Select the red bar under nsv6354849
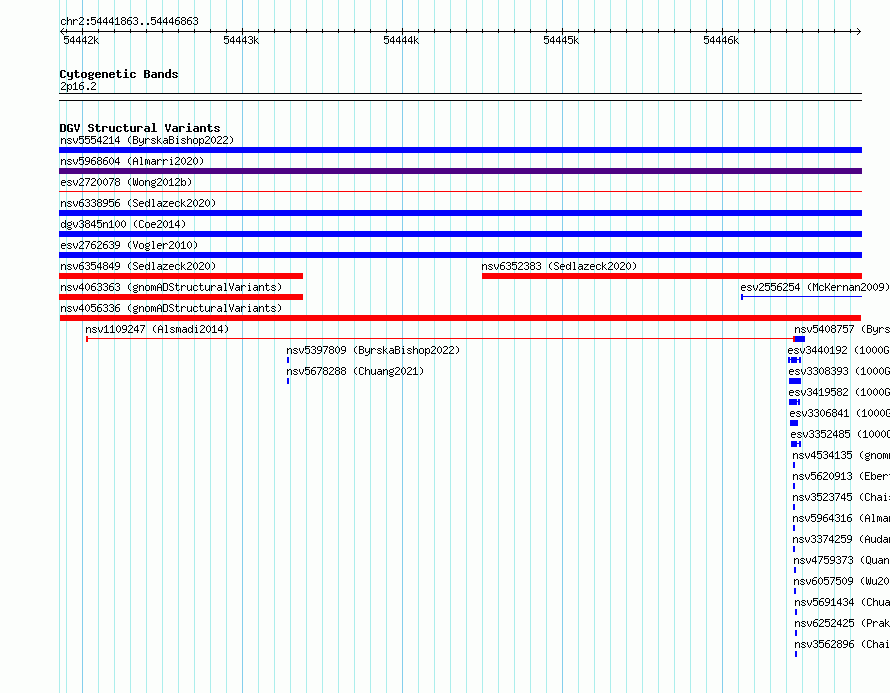Screen dimensions: 890x693 (181, 276)
